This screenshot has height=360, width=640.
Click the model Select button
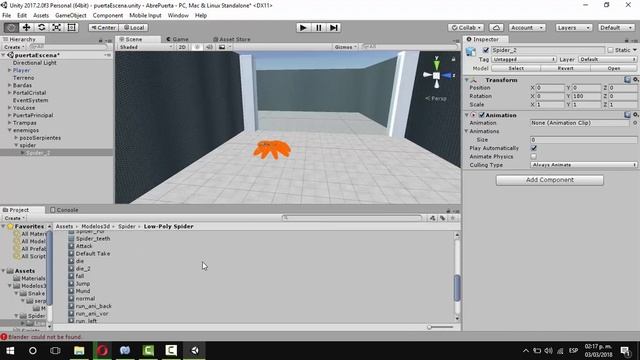(x=516, y=68)
